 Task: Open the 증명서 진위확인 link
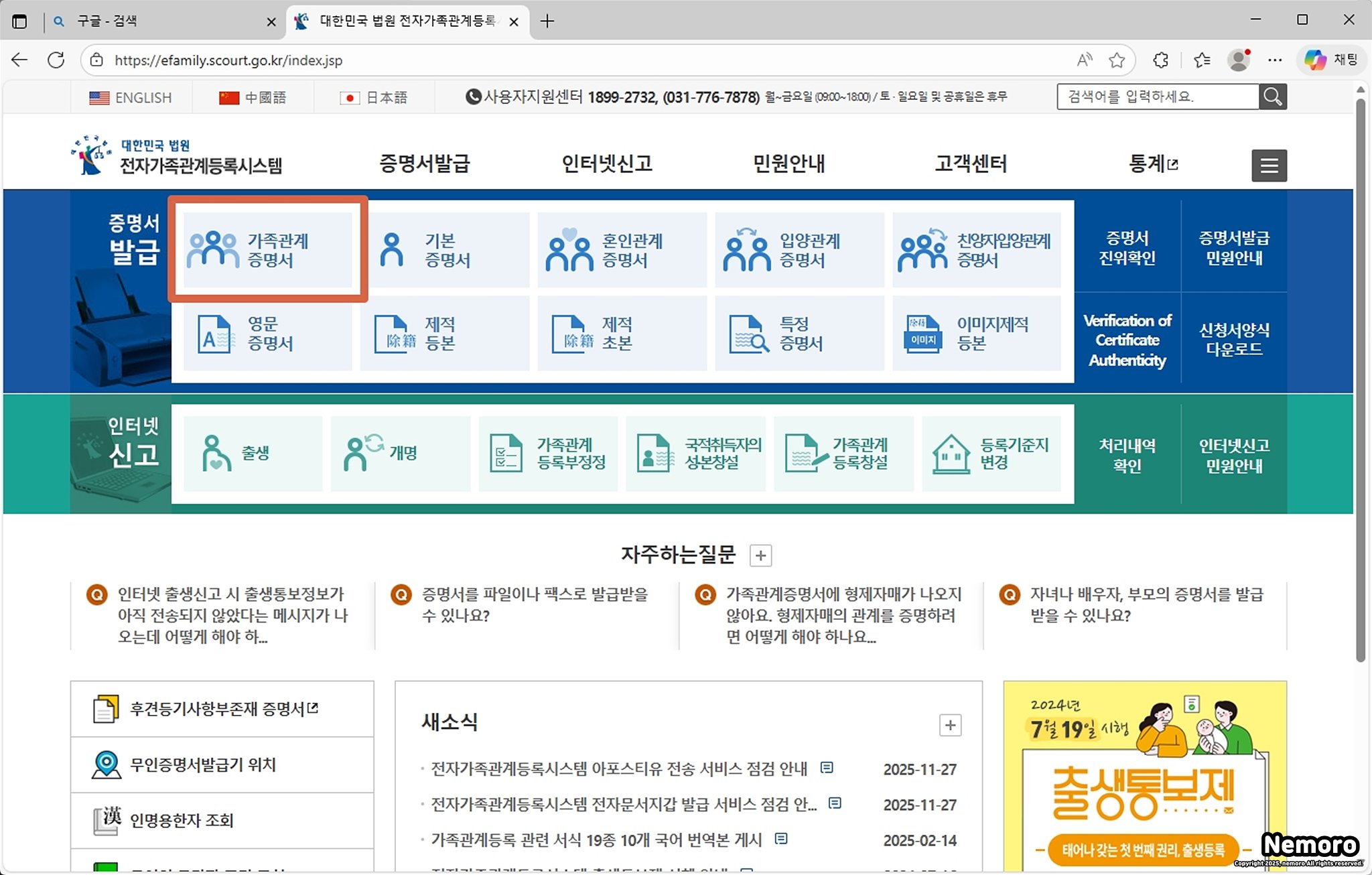point(1127,248)
